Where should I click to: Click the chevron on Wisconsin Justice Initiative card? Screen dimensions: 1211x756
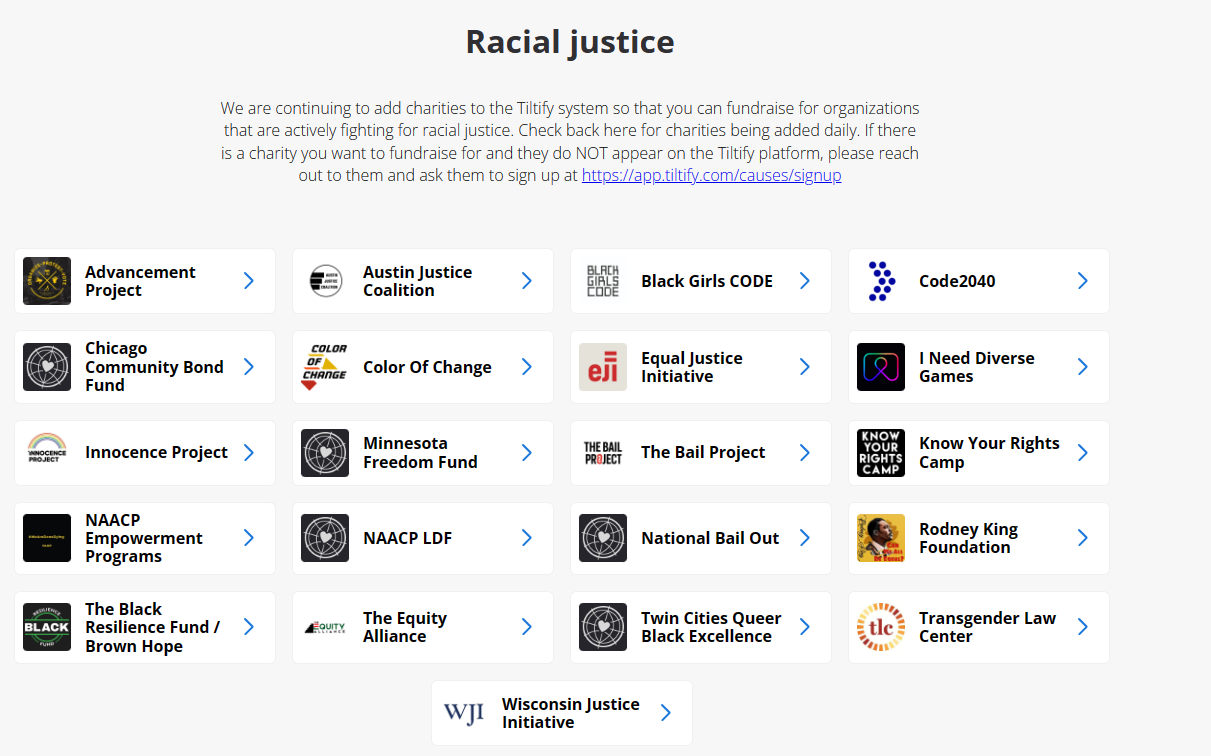click(666, 713)
